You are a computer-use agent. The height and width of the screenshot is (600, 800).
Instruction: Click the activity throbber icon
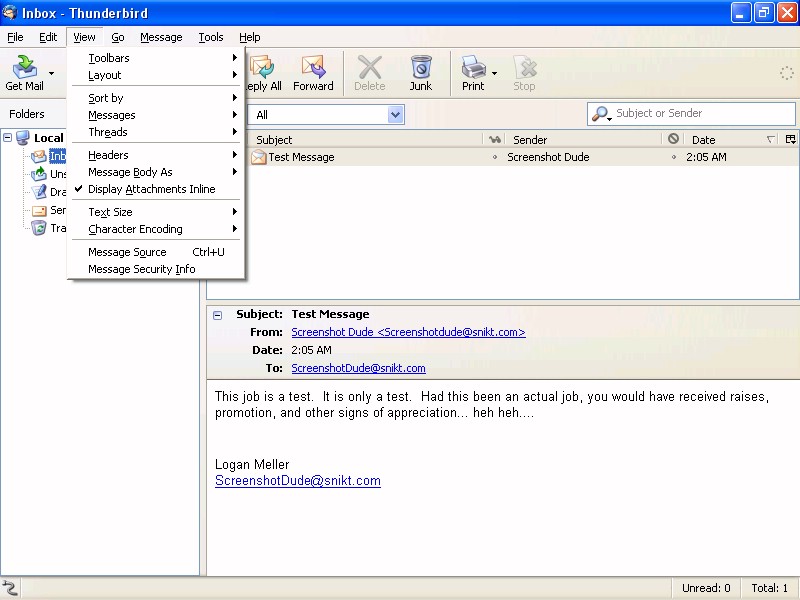coord(786,73)
